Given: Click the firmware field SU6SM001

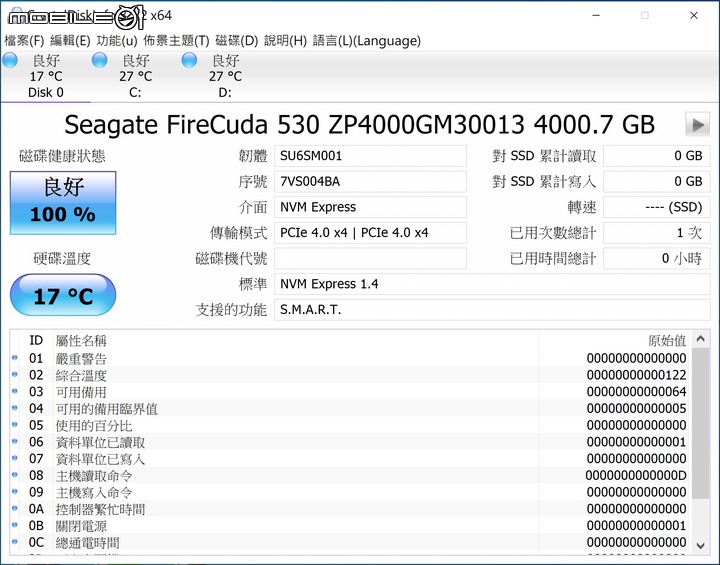Looking at the screenshot, I should click(x=370, y=156).
